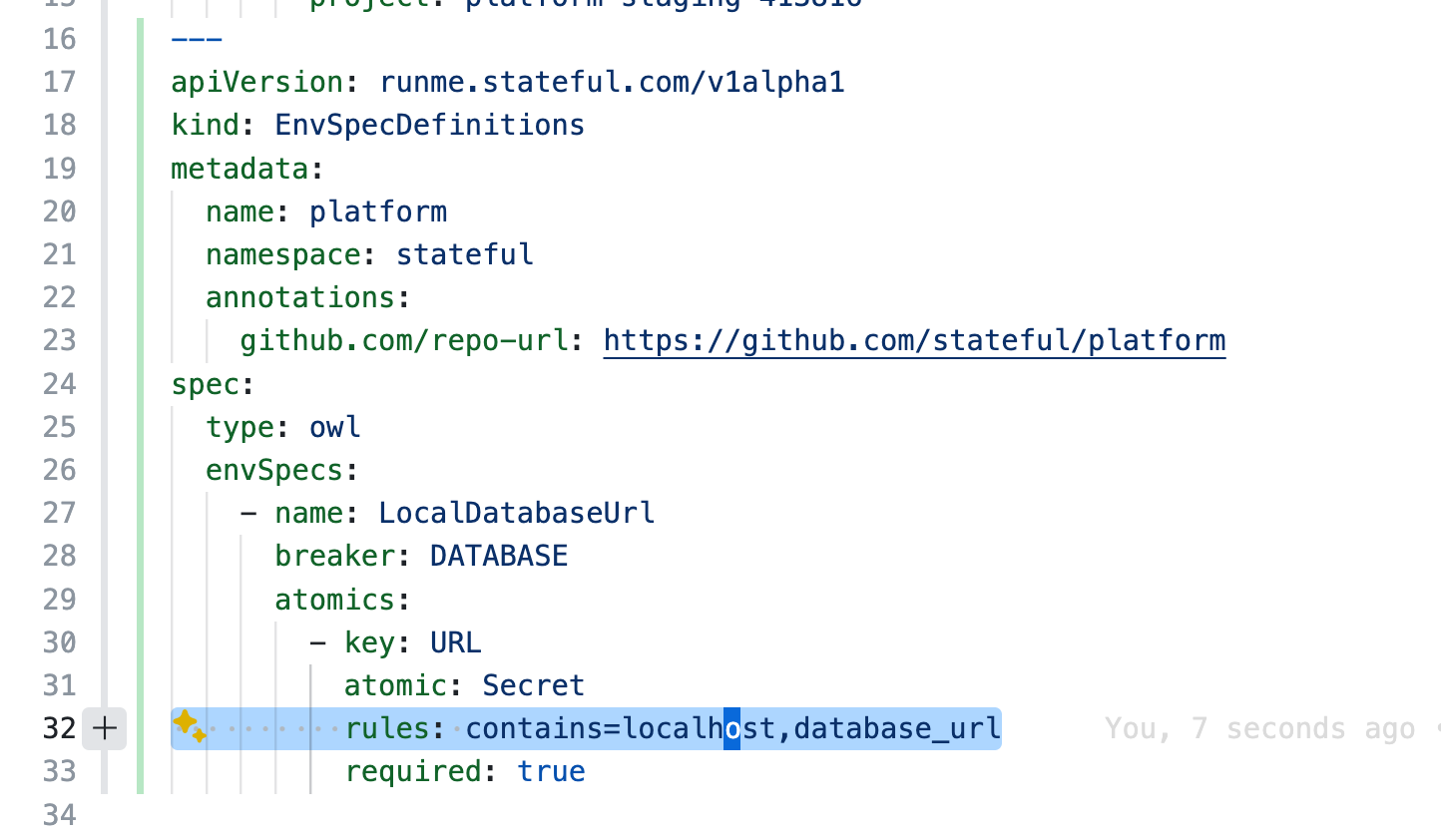Click 'database_url' inside the highlighted rules text
Viewport: 1441px width, 840px height.
click(895, 727)
